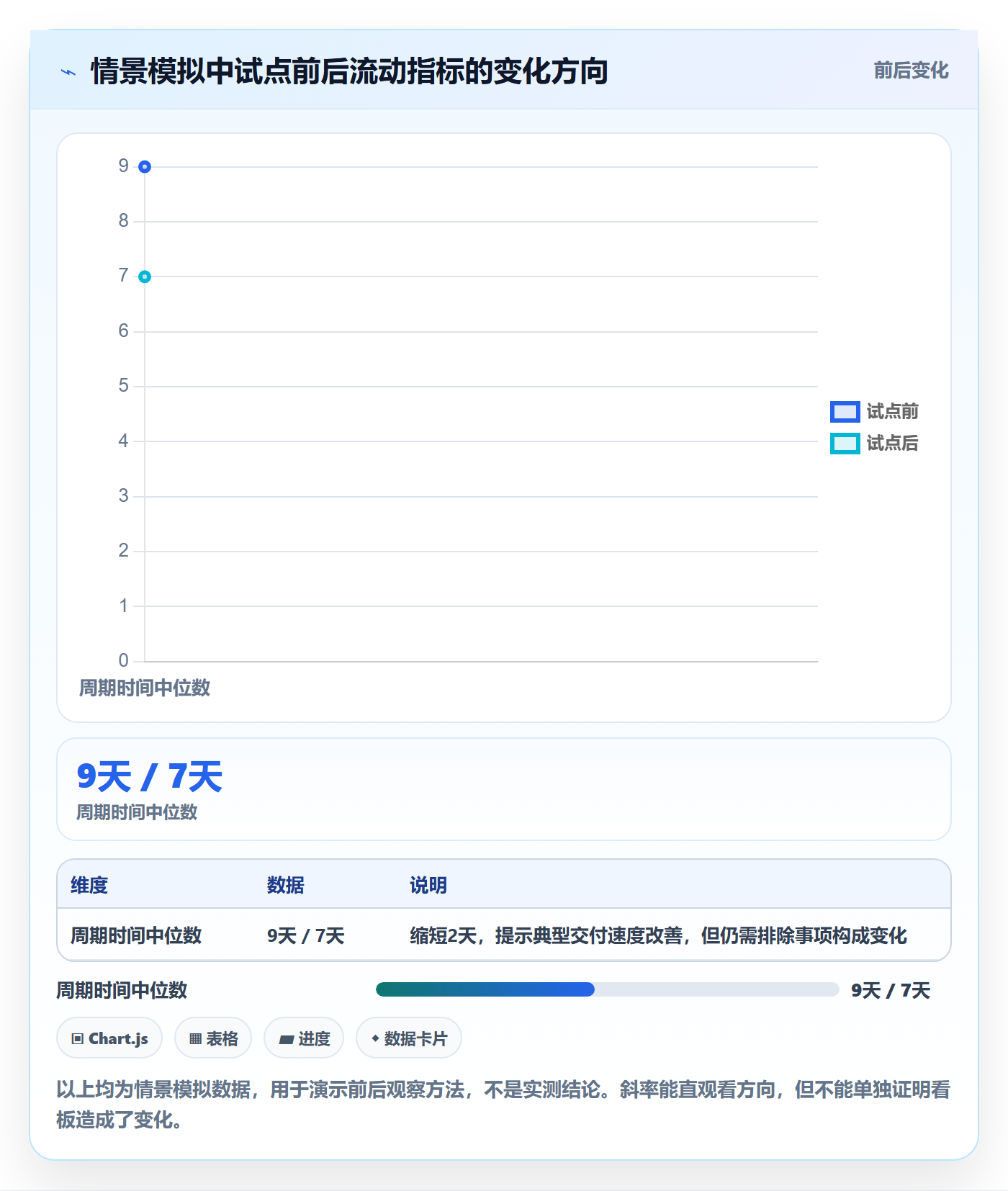Screen dimensions: 1008x1191
Task: Click the 周期时间中位数 caption under the big figure
Action: 137,812
